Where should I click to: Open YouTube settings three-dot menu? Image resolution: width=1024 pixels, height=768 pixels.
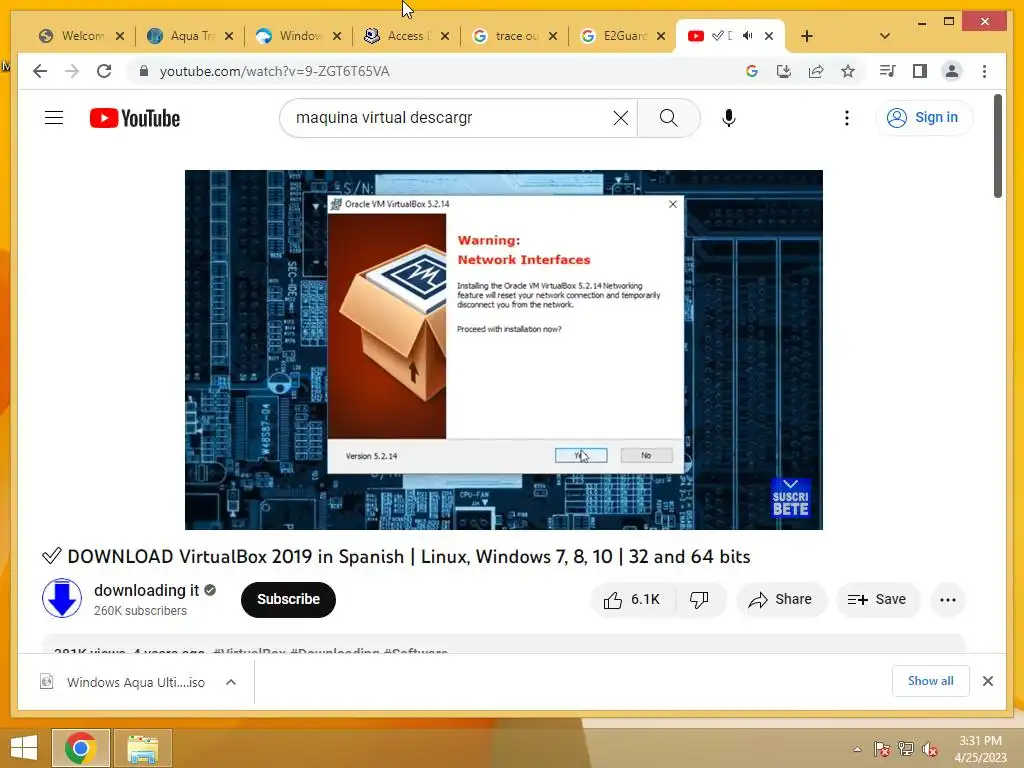pos(846,118)
